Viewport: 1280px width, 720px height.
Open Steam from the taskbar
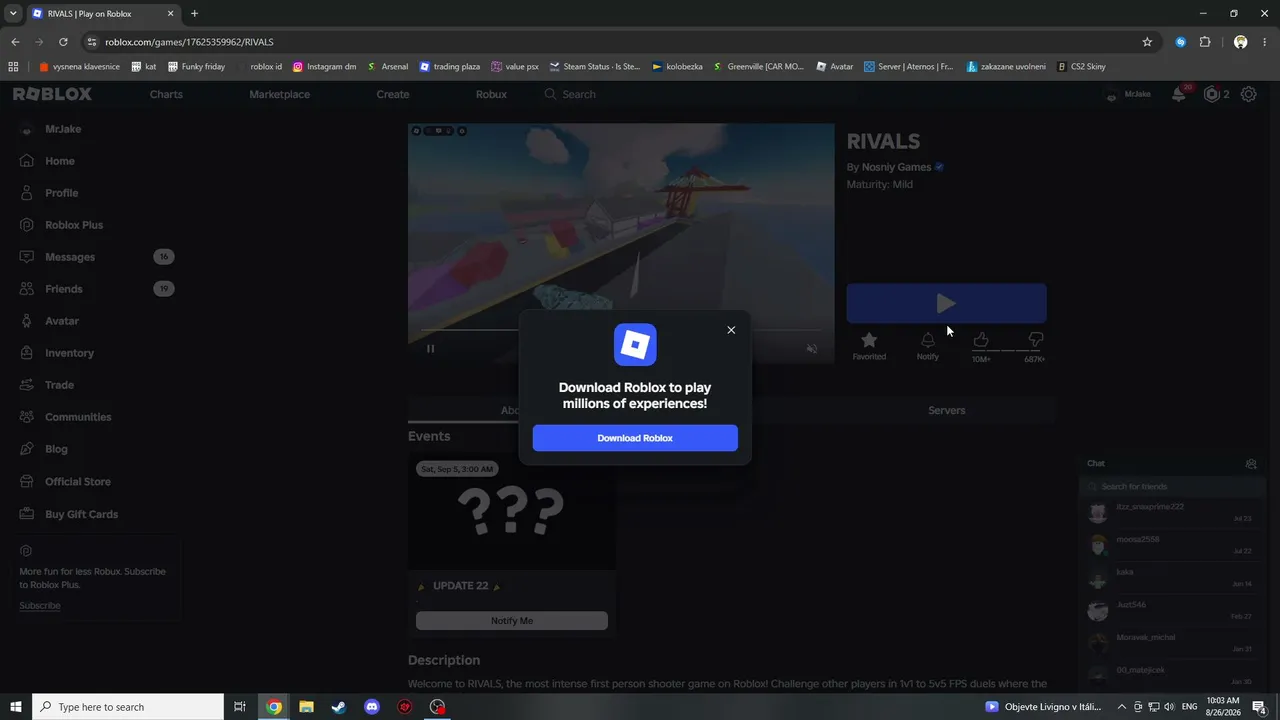pos(339,707)
